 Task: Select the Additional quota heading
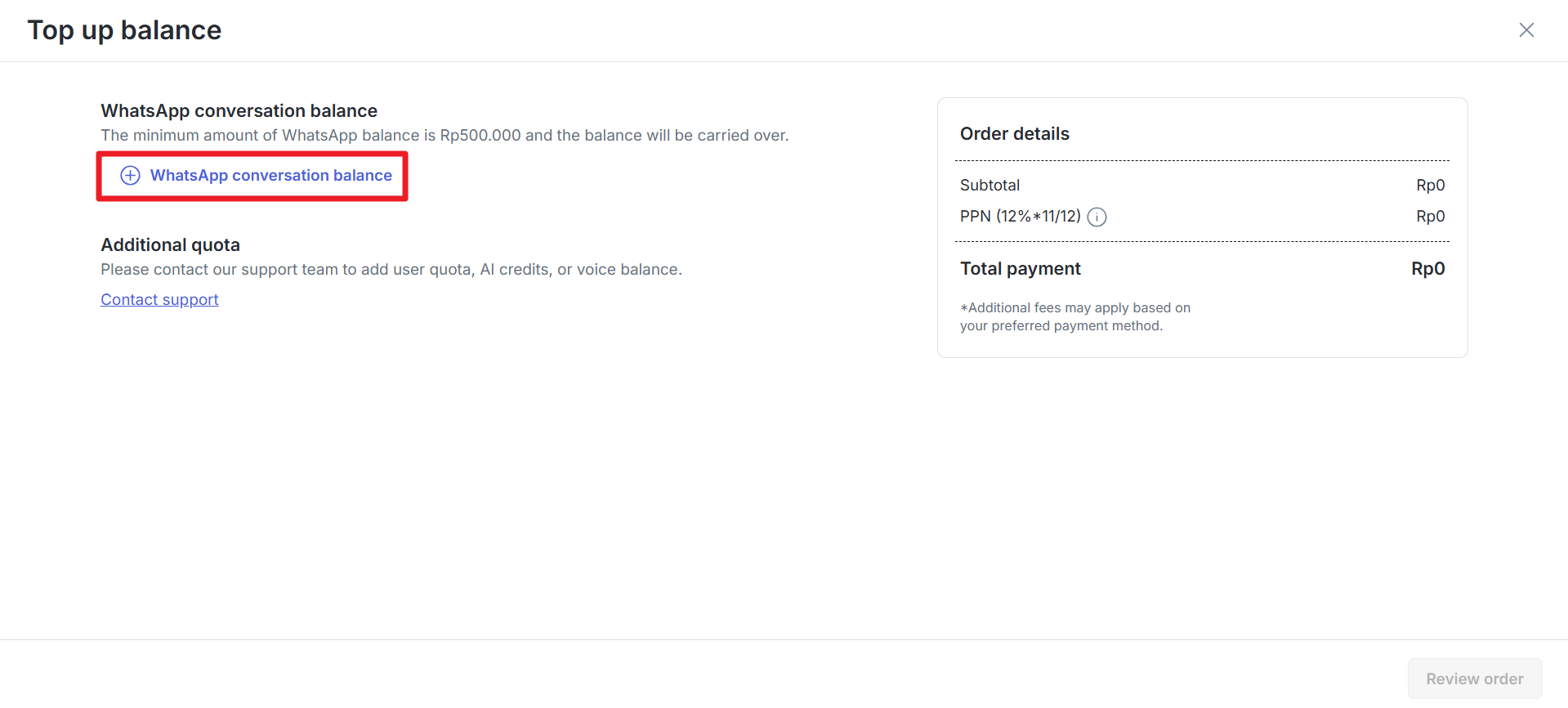(x=170, y=245)
